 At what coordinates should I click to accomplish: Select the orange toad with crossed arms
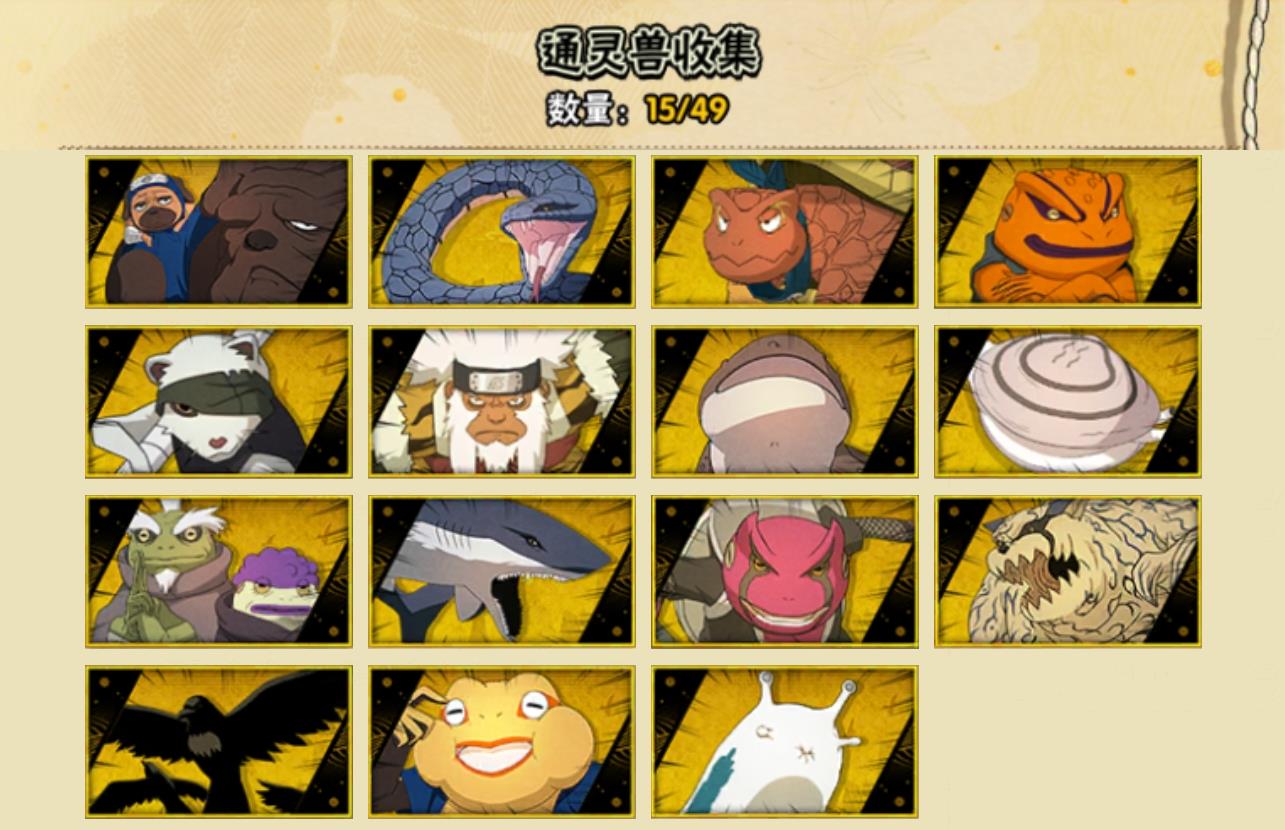pos(1067,231)
